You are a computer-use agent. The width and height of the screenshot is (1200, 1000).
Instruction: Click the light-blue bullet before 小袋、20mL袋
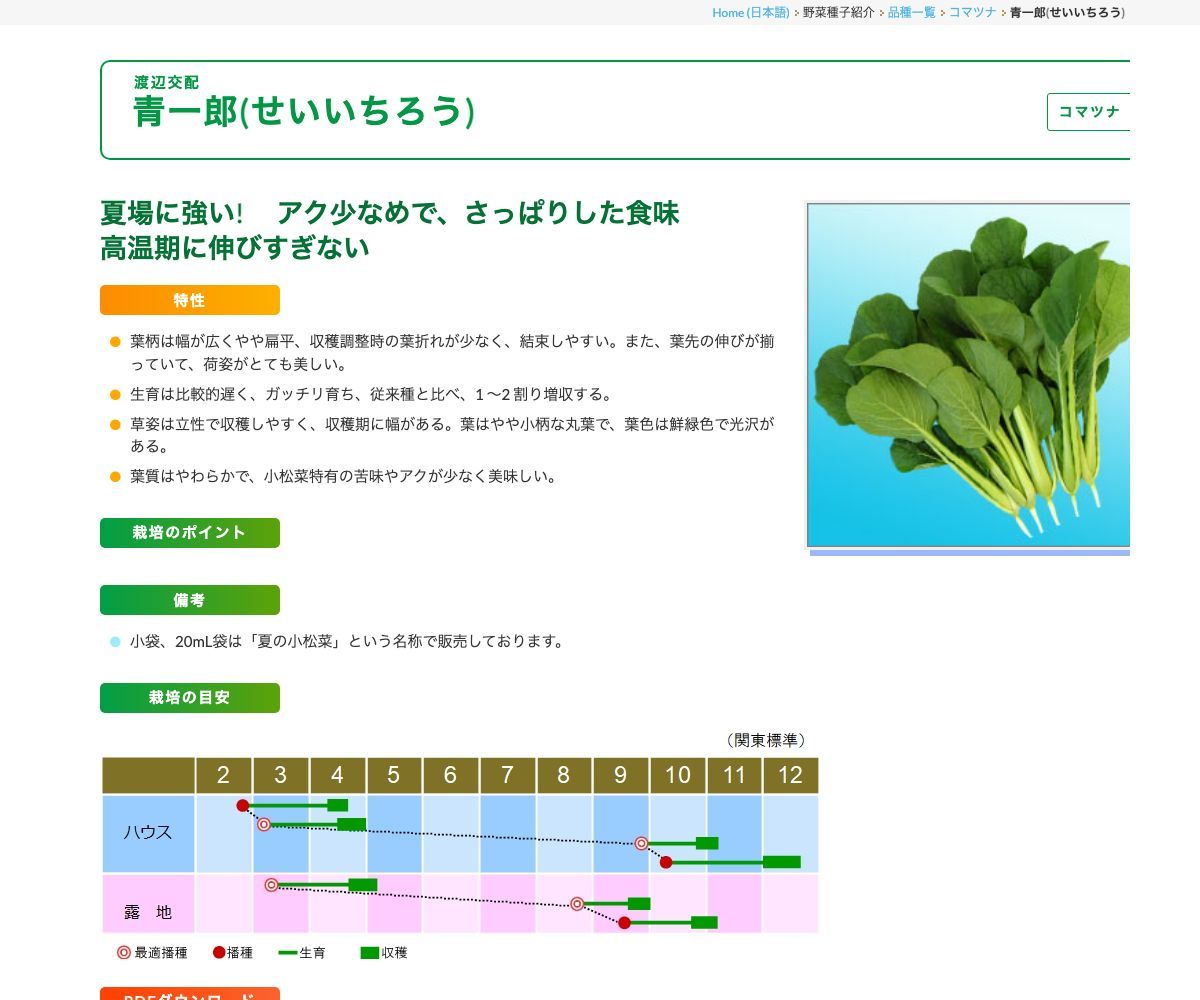point(115,642)
